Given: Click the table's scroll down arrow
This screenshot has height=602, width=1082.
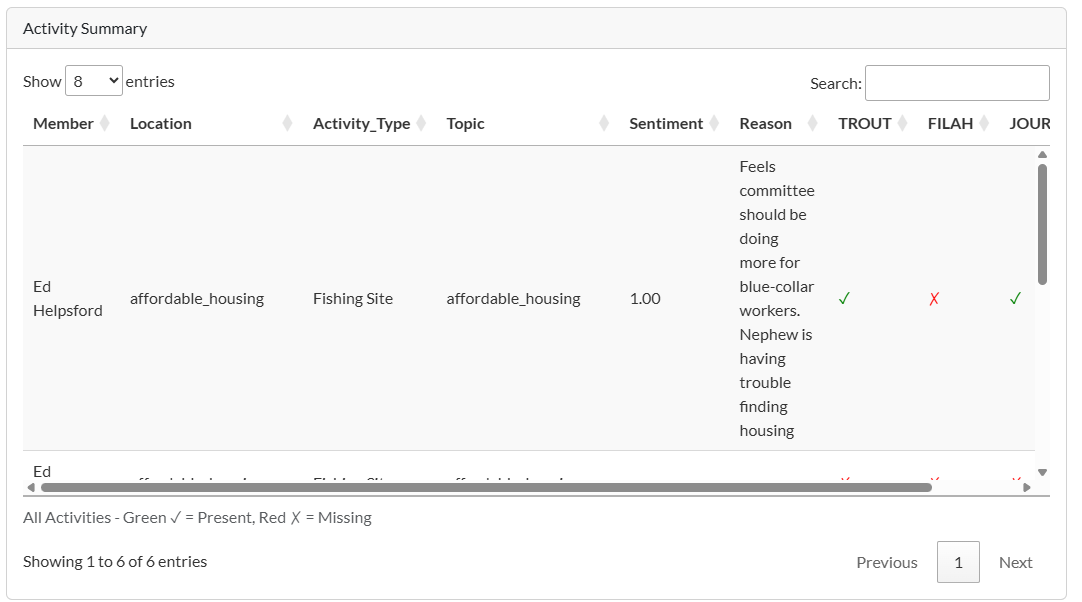Looking at the screenshot, I should pos(1042,472).
